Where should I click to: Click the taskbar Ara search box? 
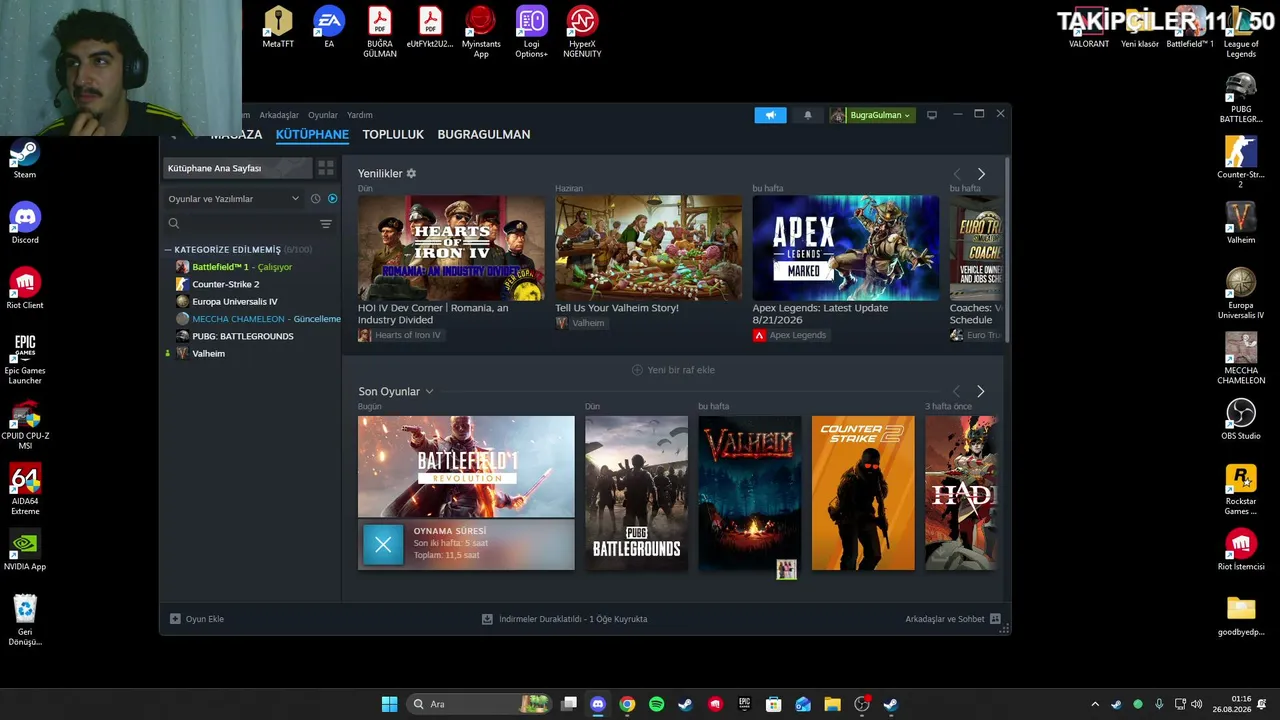(481, 704)
